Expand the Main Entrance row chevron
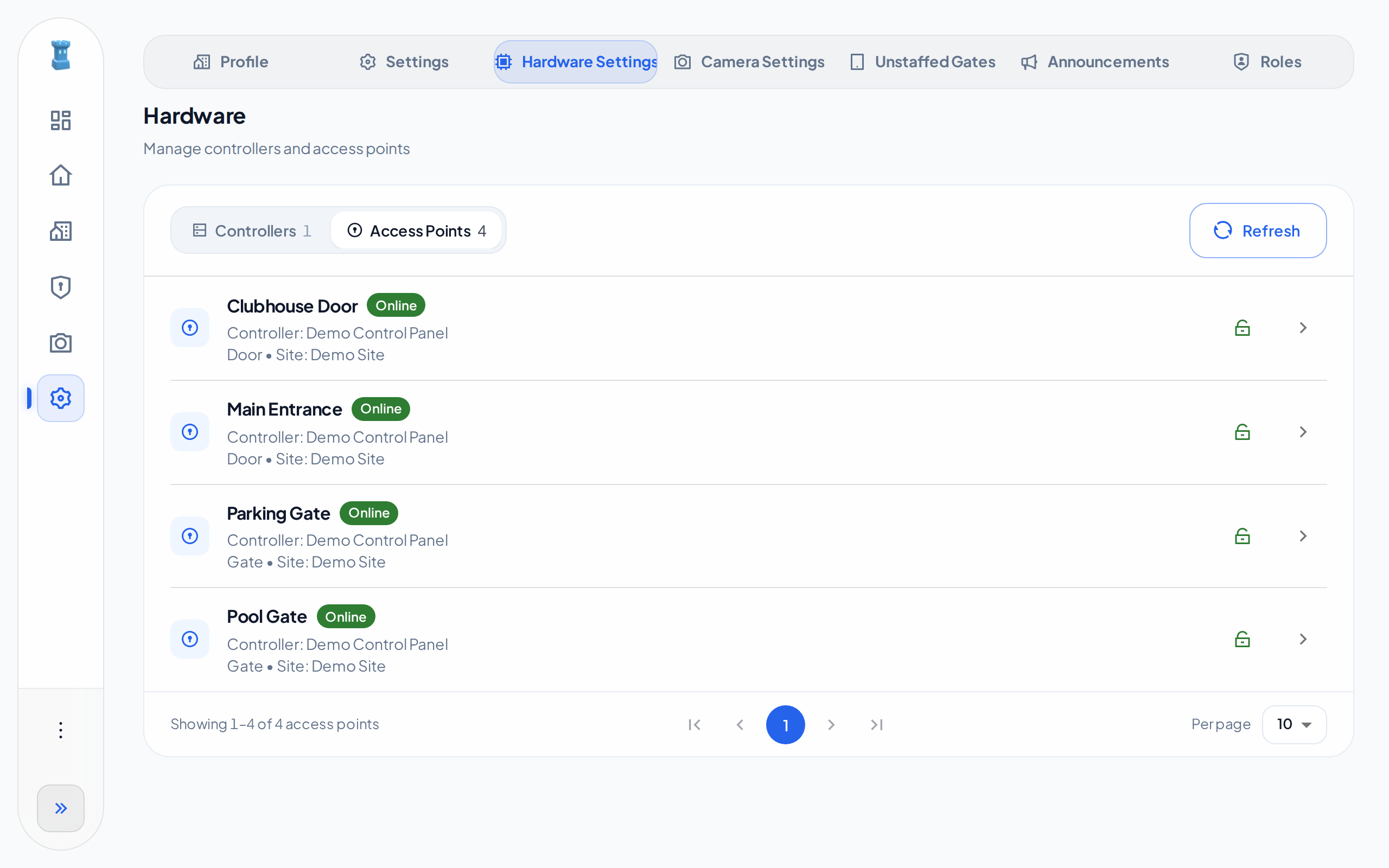1389x868 pixels. pyautogui.click(x=1303, y=432)
